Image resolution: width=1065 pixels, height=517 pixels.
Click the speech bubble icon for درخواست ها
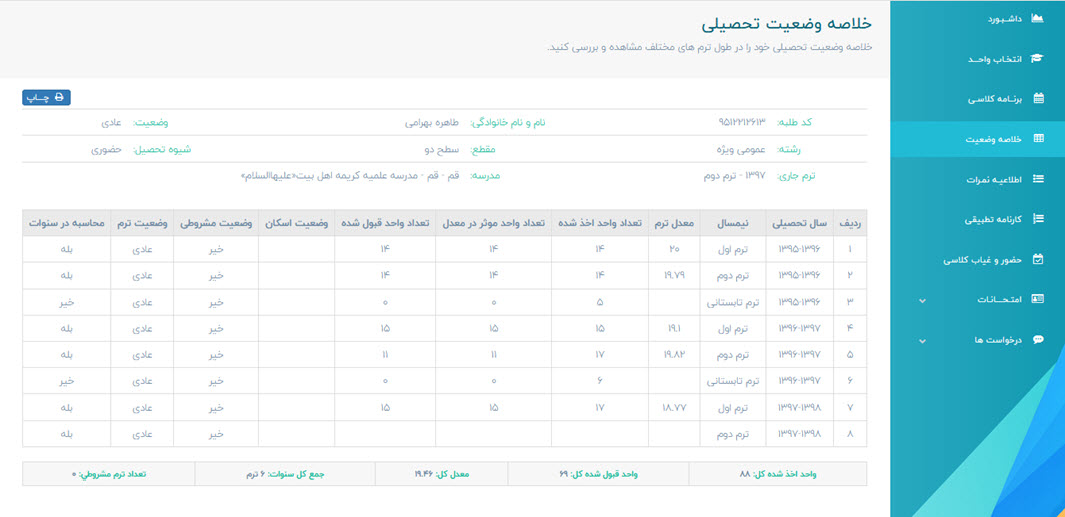[1038, 340]
